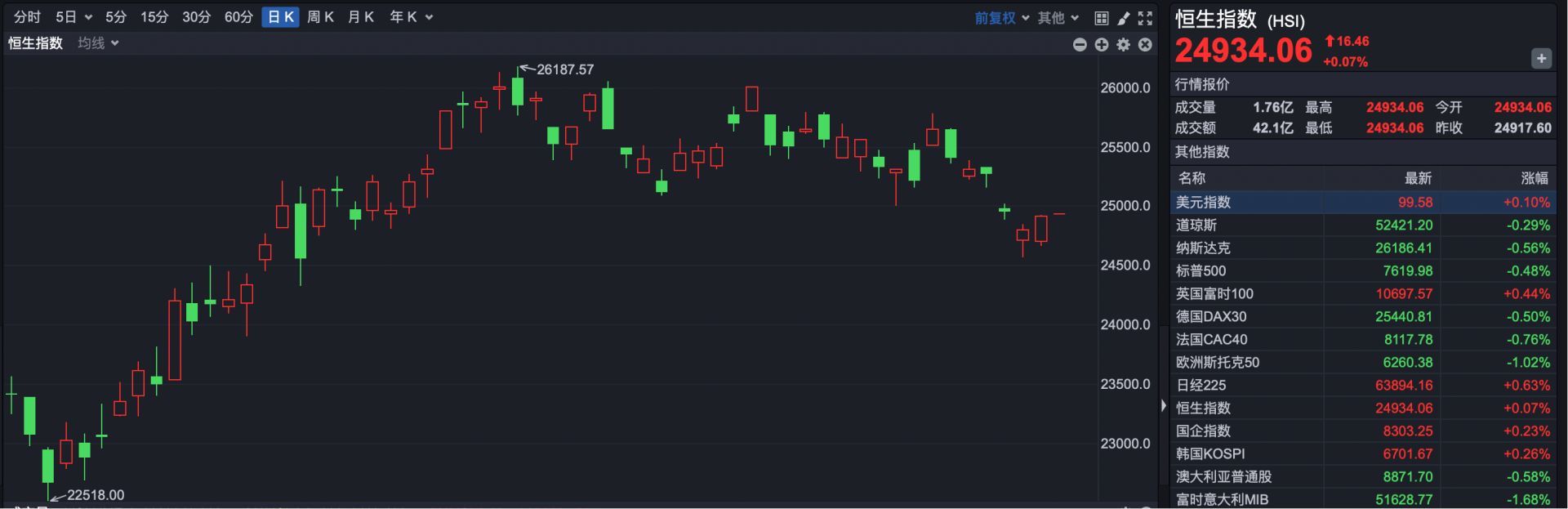Viewport: 1568px width, 509px height.
Task: Toggle fullscreen chart view icon
Action: click(1146, 18)
